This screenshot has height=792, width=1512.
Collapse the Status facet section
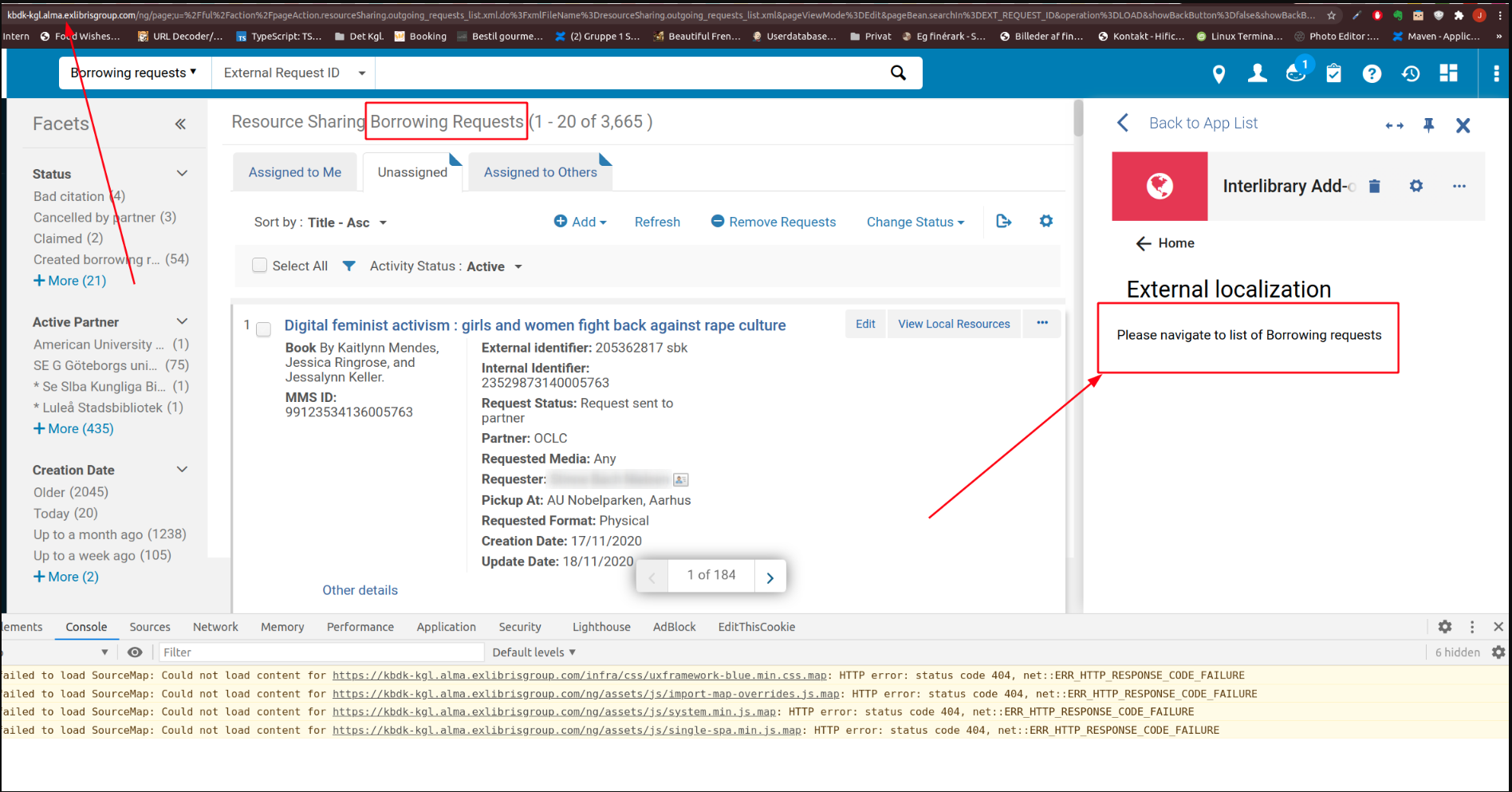182,173
